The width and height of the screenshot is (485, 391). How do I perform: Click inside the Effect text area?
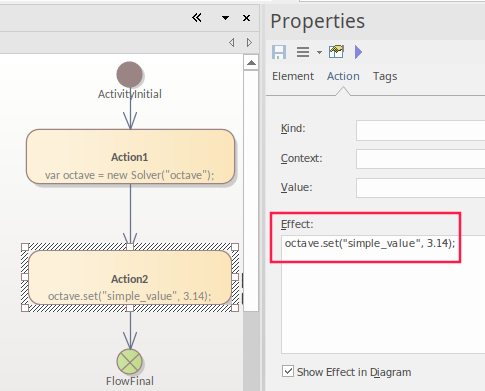click(x=383, y=294)
